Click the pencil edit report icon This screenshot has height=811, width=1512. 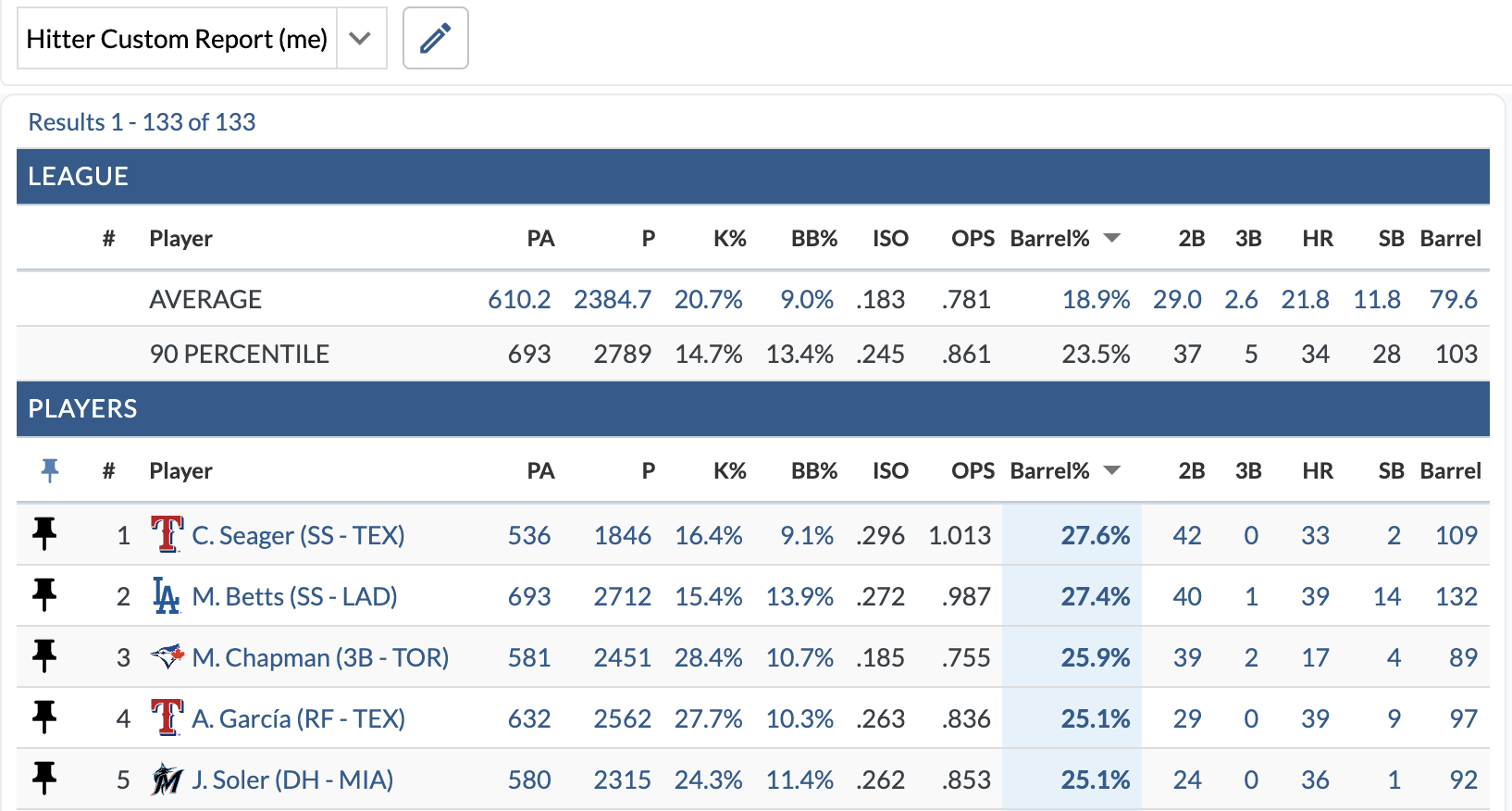tap(435, 39)
